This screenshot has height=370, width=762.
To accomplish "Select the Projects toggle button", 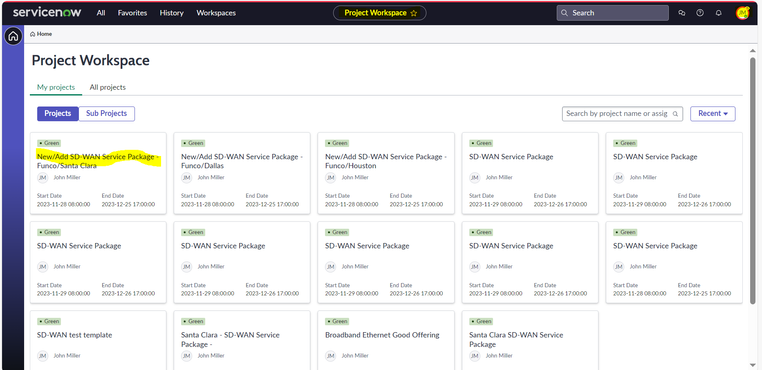I will 58,113.
